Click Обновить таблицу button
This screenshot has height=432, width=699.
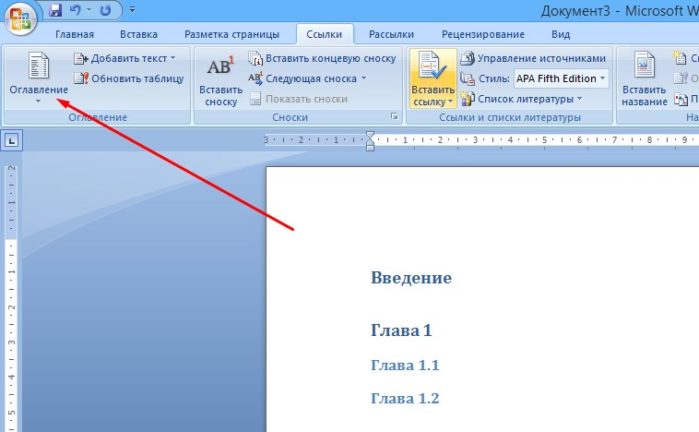(128, 78)
